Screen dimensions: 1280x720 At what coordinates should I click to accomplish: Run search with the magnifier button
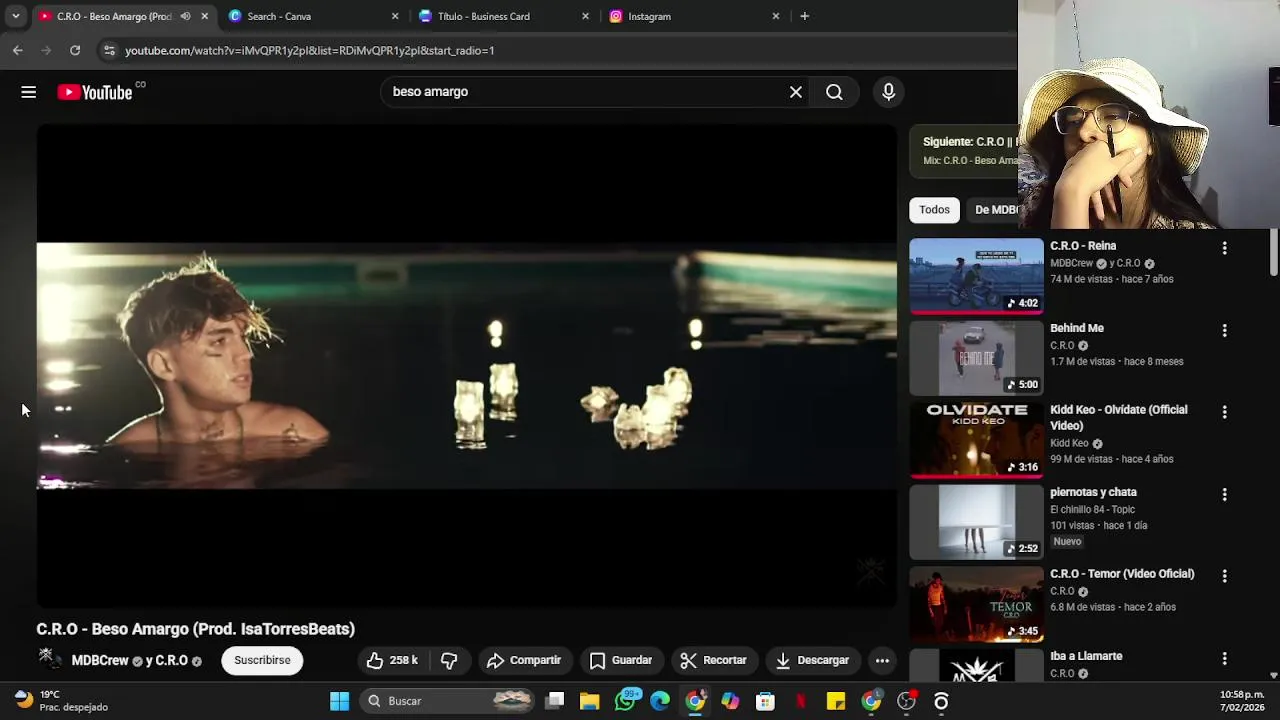click(834, 92)
